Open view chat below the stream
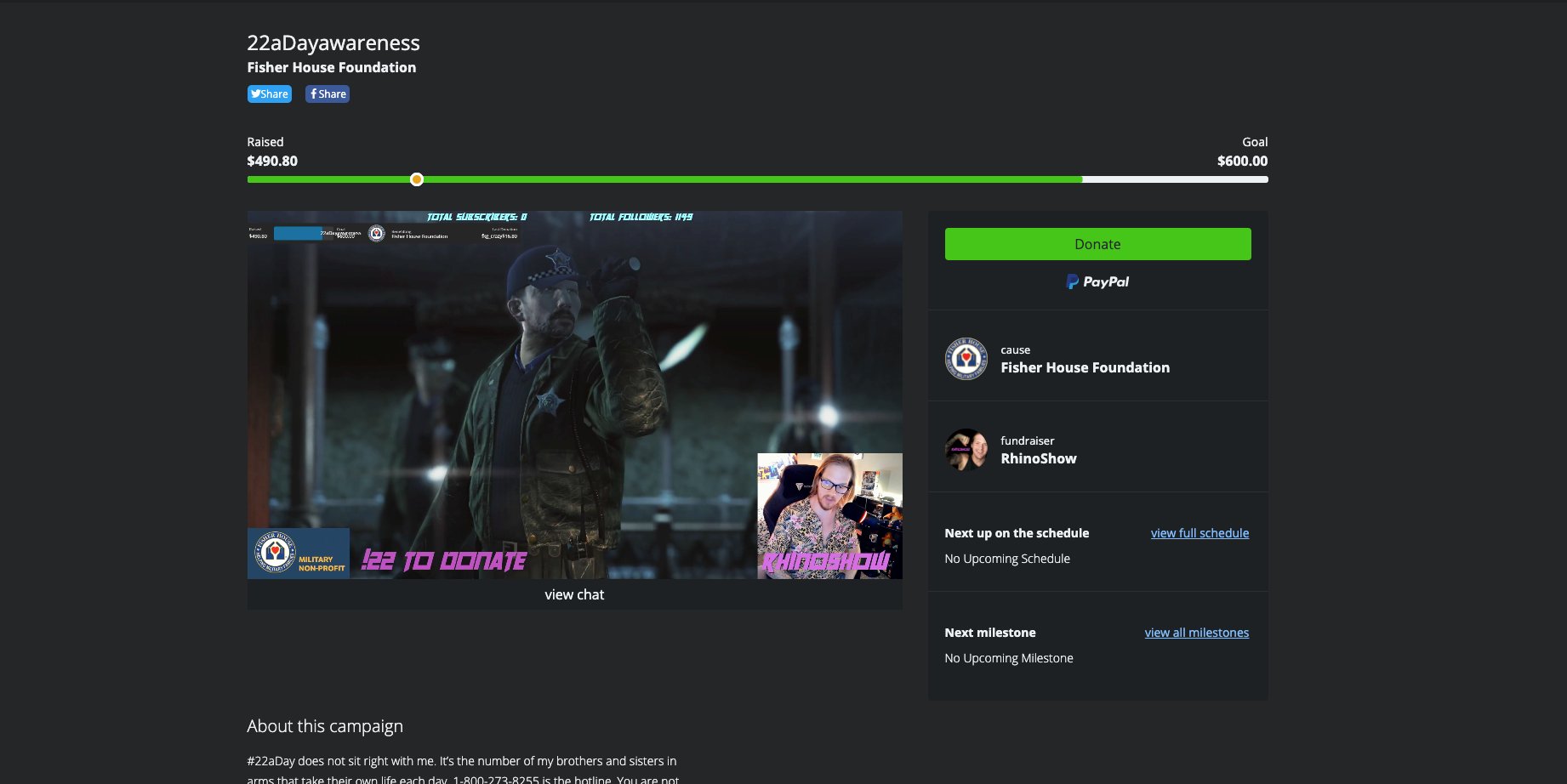The height and width of the screenshot is (784, 1567). point(574,595)
